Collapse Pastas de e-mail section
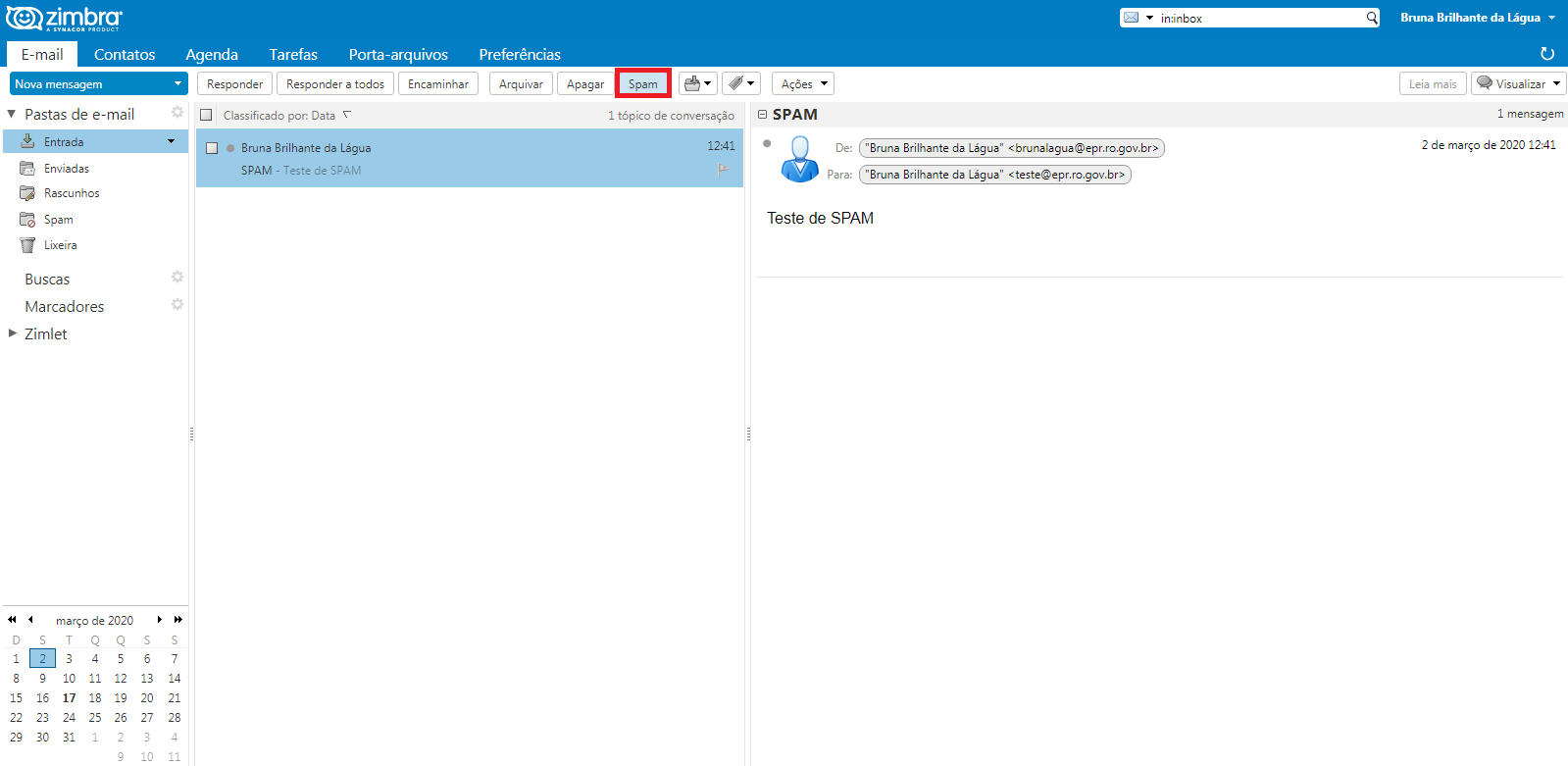The width and height of the screenshot is (1568, 766). coord(12,114)
